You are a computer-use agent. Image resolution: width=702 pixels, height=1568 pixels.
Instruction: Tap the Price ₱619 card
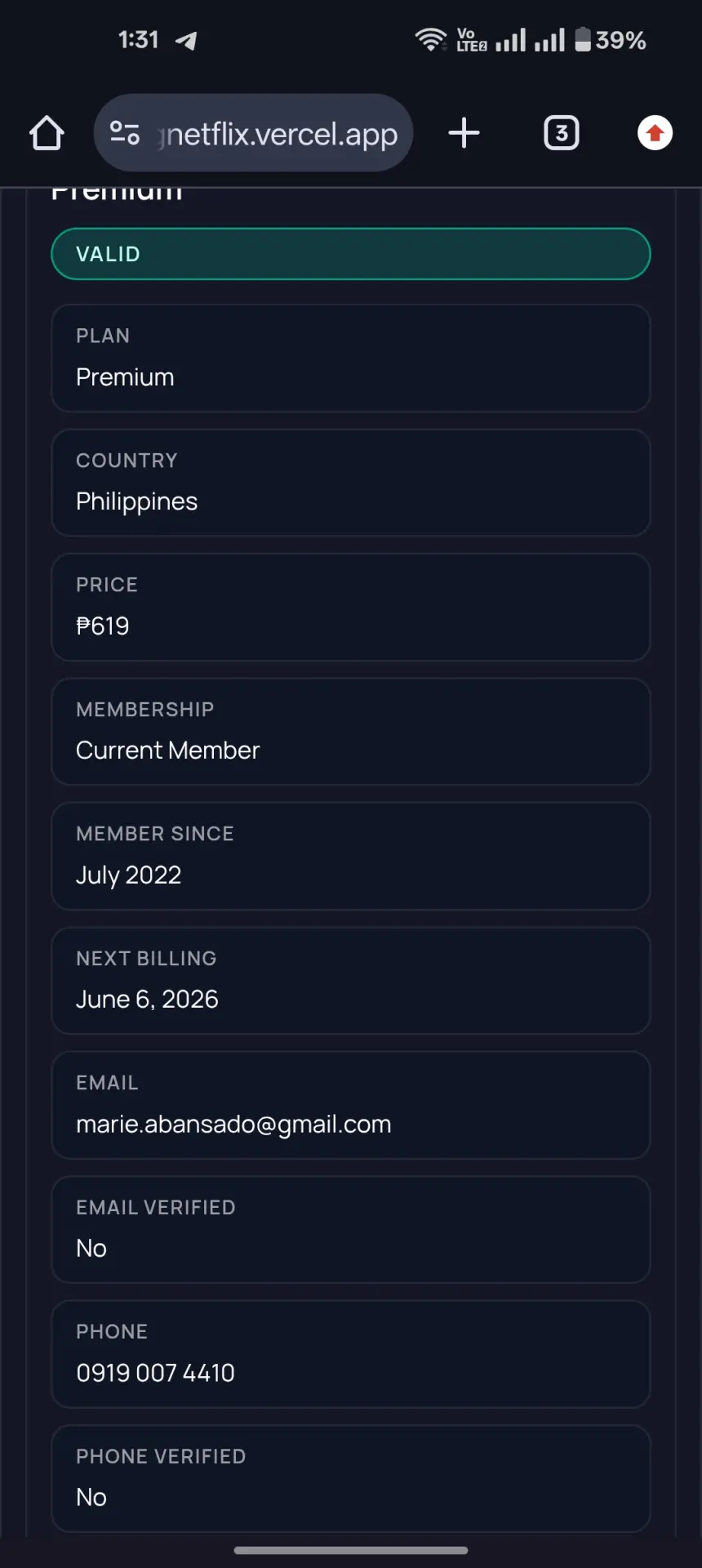[x=351, y=608]
